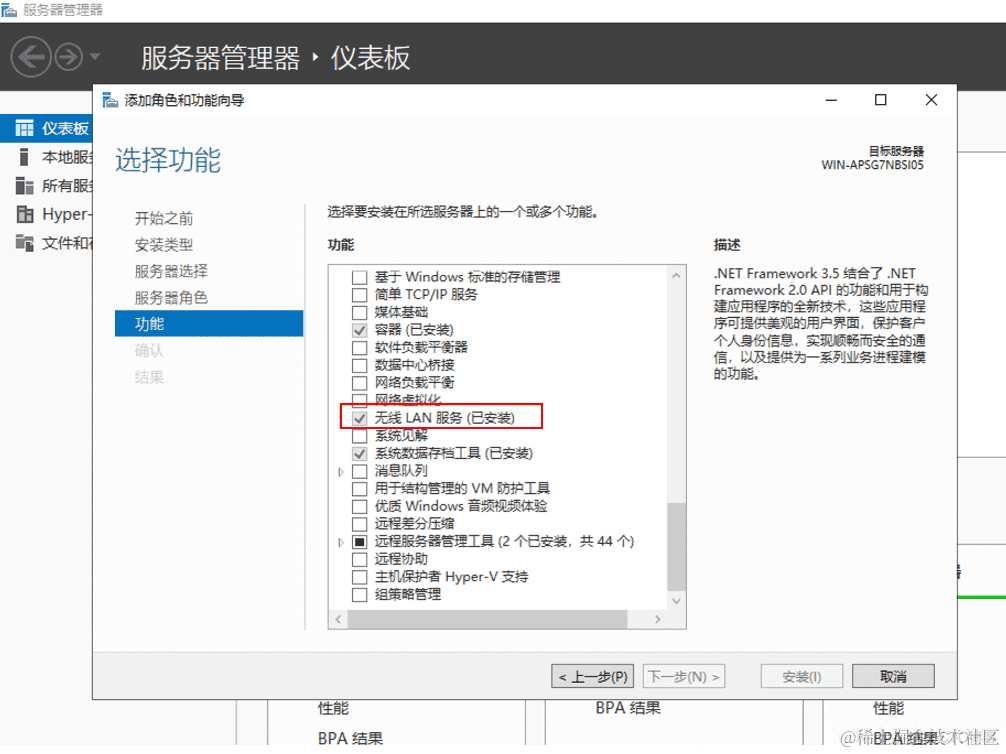Click the 上一步(P) previous button
Screen dimensions: 1006x754
pyautogui.click(x=593, y=676)
